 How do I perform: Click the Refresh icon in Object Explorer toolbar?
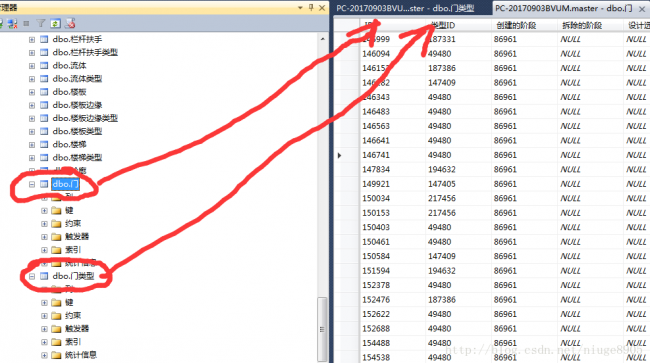click(55, 24)
